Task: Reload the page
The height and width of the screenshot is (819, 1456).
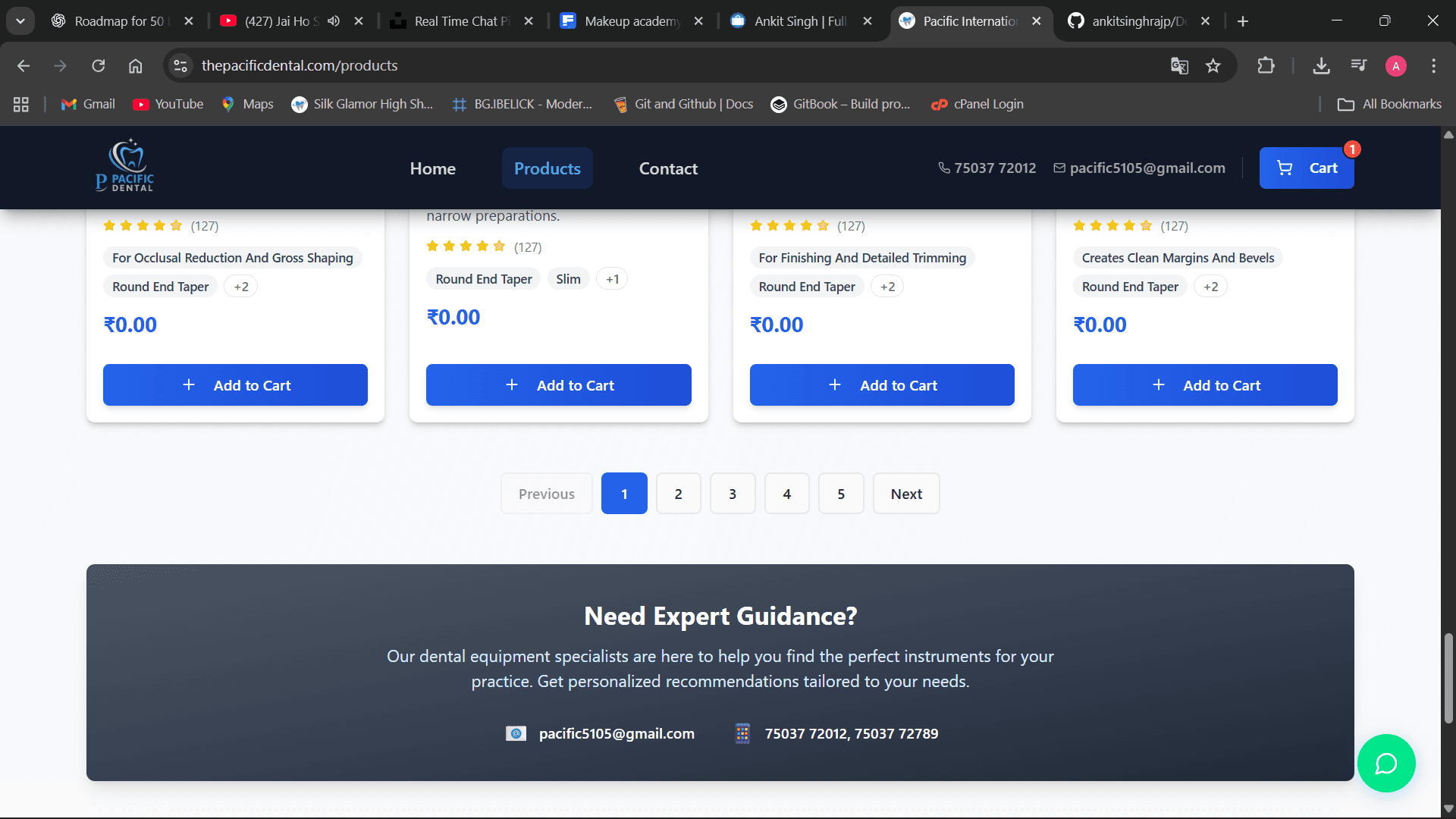Action: [x=99, y=66]
